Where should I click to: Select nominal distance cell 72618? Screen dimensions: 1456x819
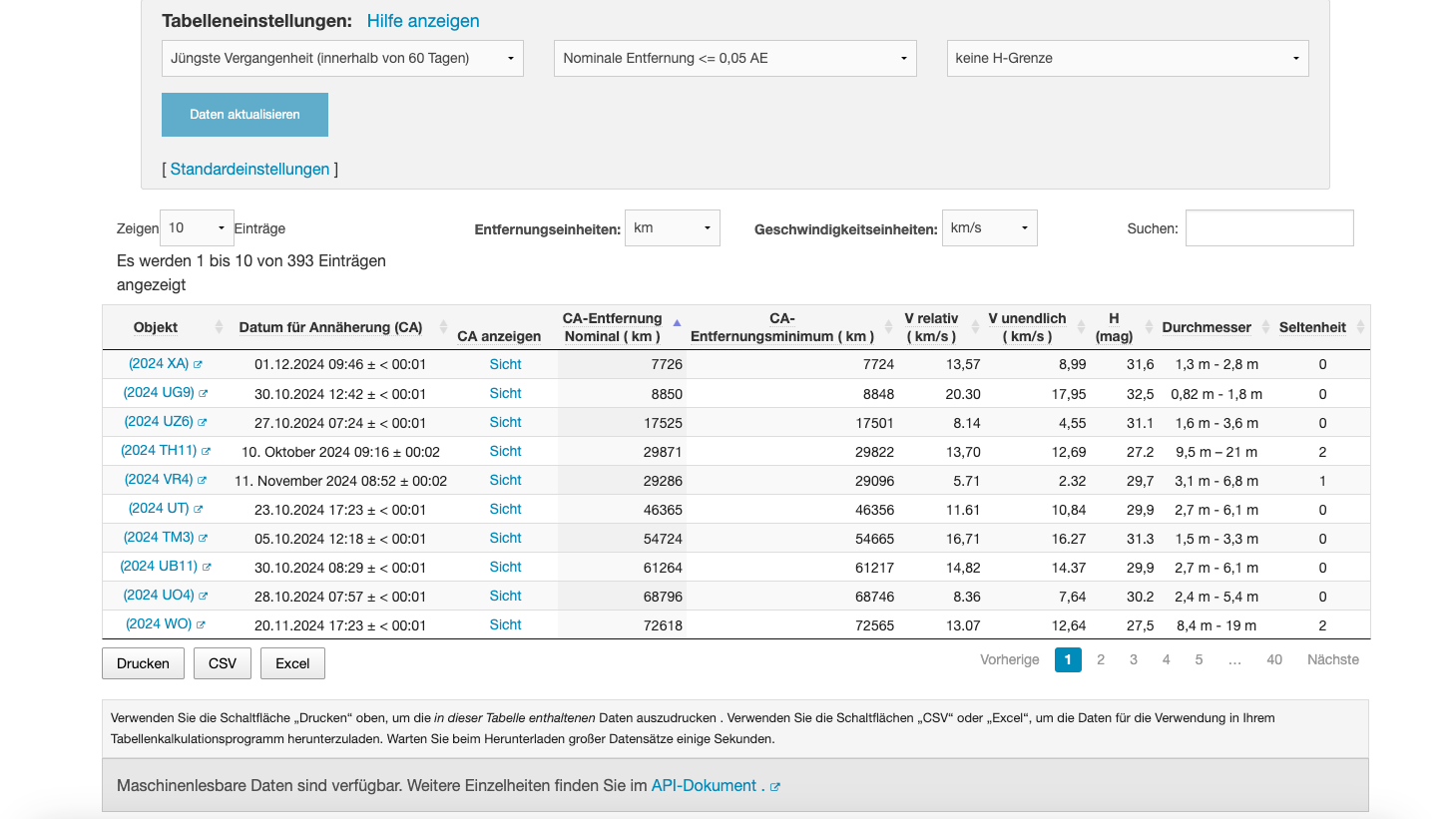tap(622, 625)
